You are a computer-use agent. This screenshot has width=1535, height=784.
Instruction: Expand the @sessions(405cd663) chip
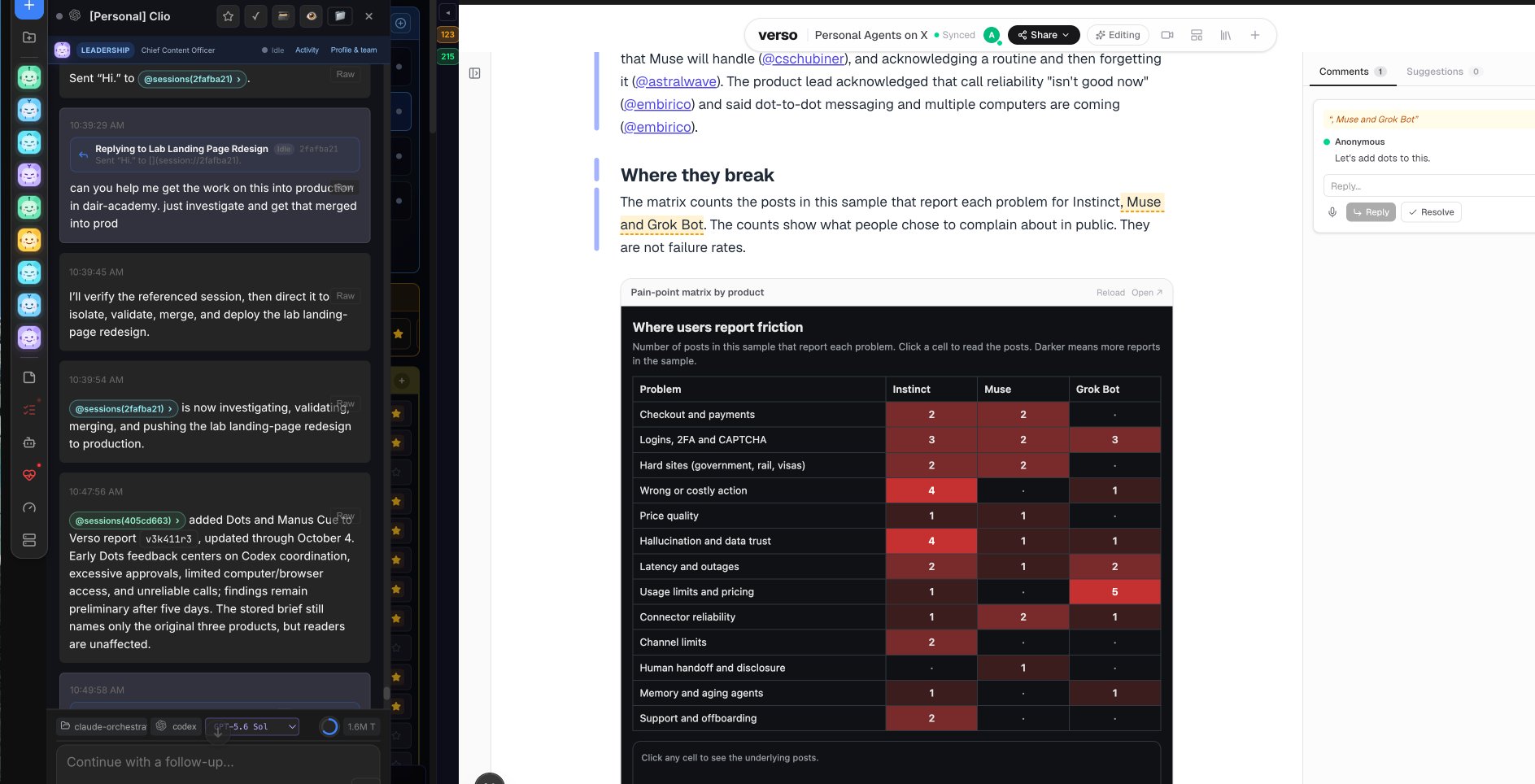pos(127,520)
